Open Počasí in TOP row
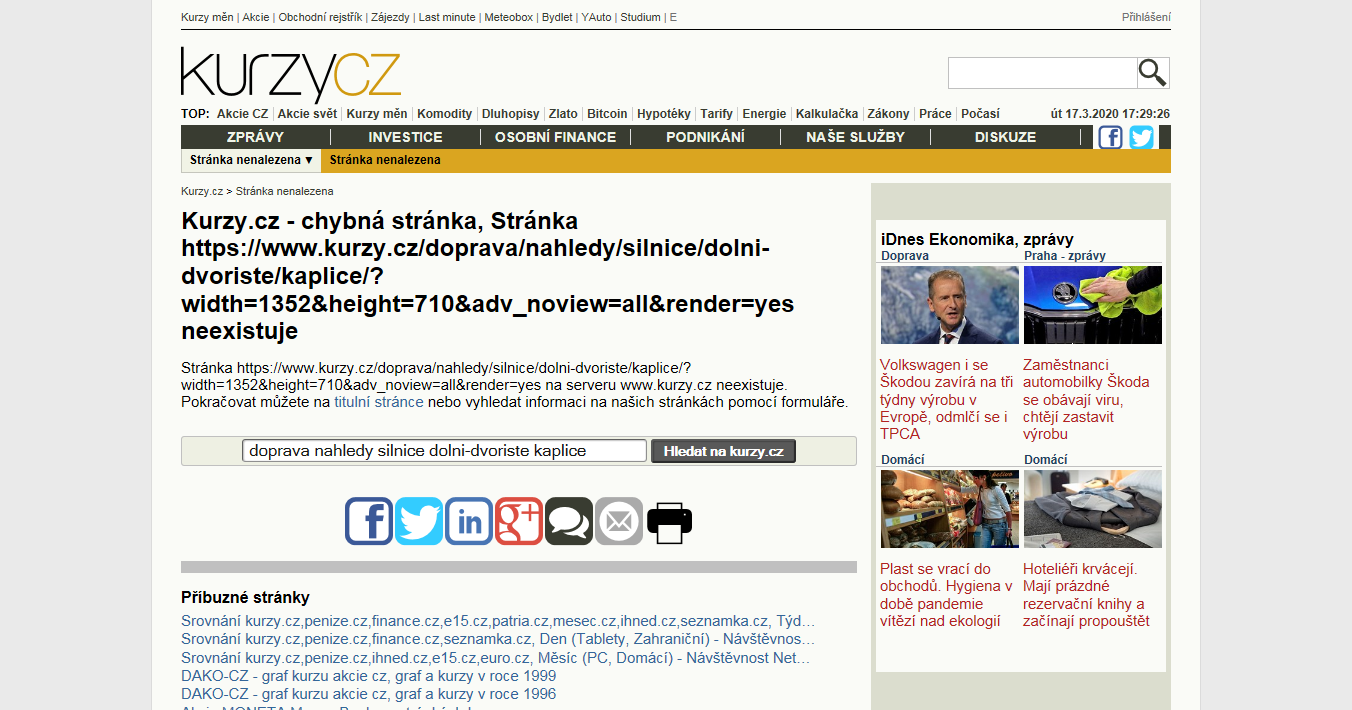Screen dimensions: 1352x710 980,114
